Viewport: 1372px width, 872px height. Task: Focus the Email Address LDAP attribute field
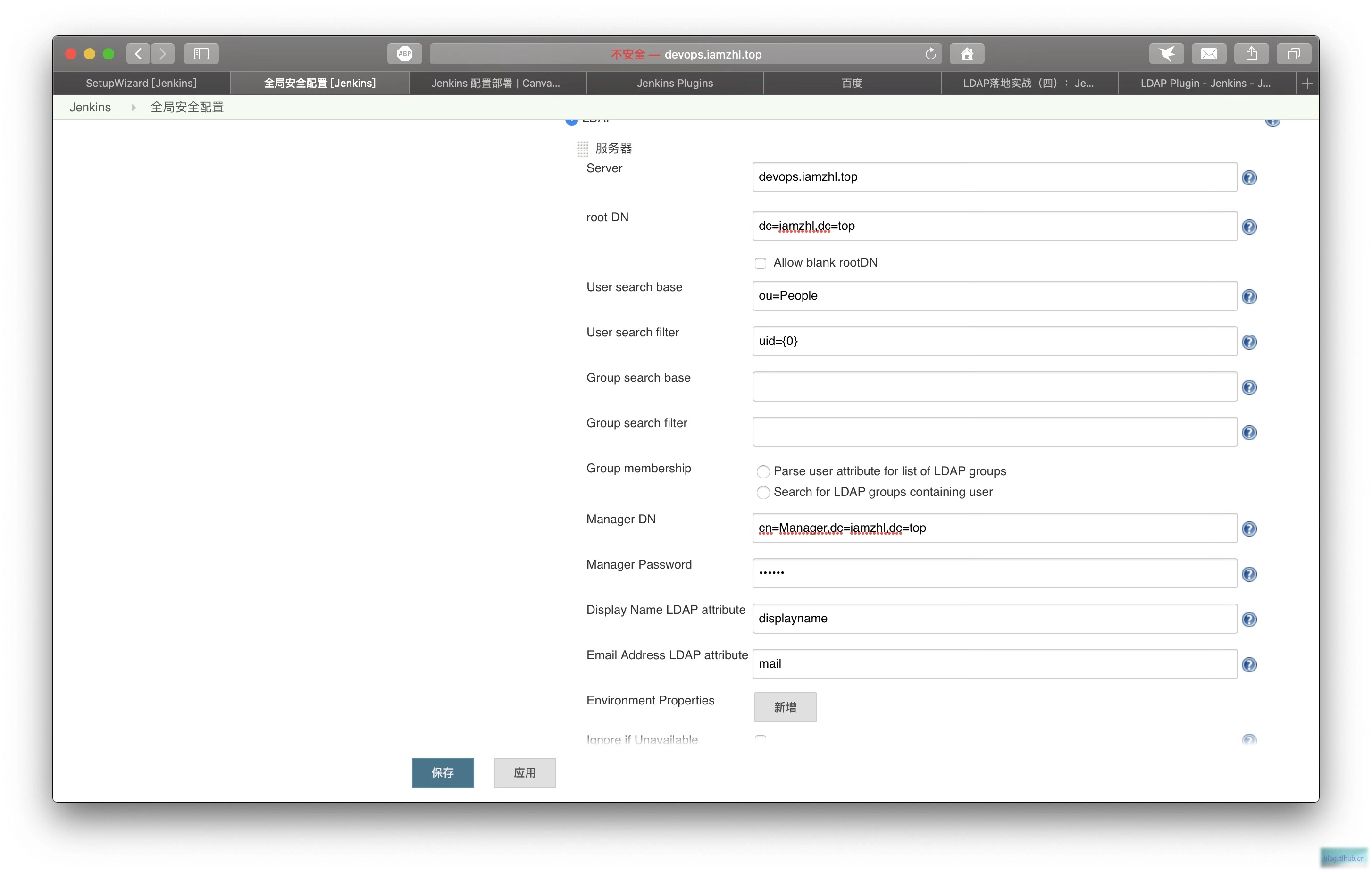click(x=994, y=663)
